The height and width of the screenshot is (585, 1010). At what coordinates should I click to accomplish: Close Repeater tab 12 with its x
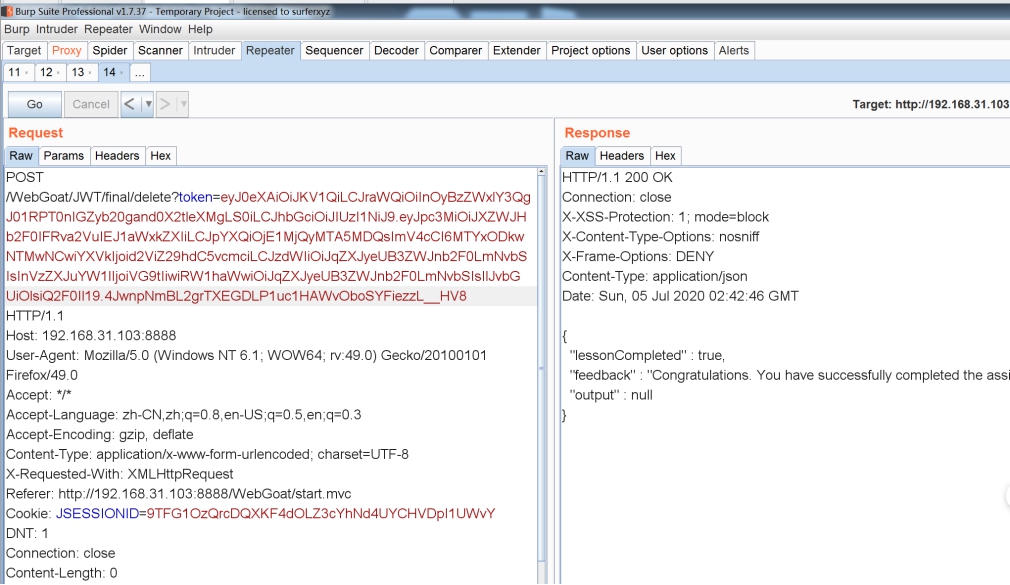click(x=58, y=73)
